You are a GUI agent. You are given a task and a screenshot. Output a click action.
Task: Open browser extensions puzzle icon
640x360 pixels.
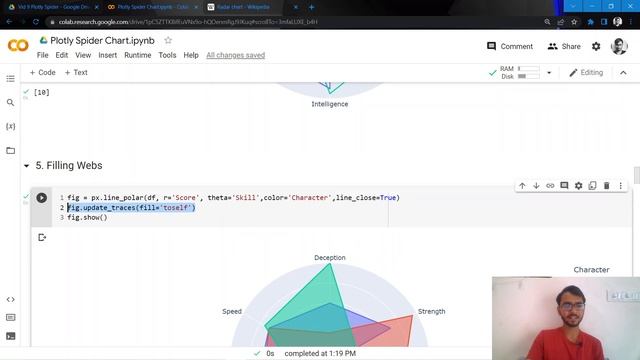click(x=590, y=22)
